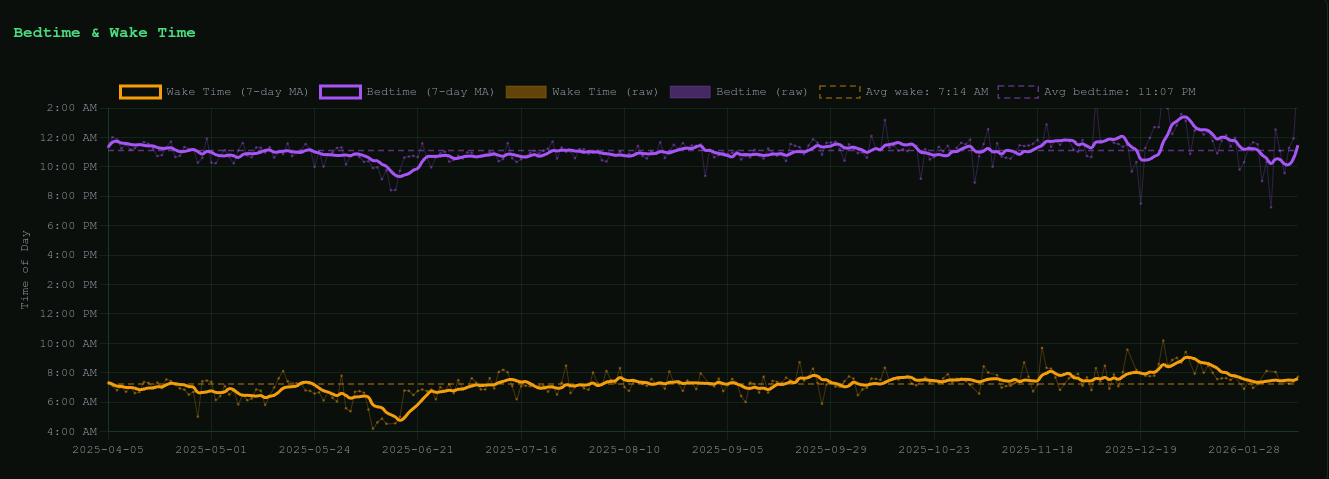This screenshot has width=1329, height=479.
Task: Click the purple Bedtime (7-day MA) legend swatch
Action: coord(340,92)
